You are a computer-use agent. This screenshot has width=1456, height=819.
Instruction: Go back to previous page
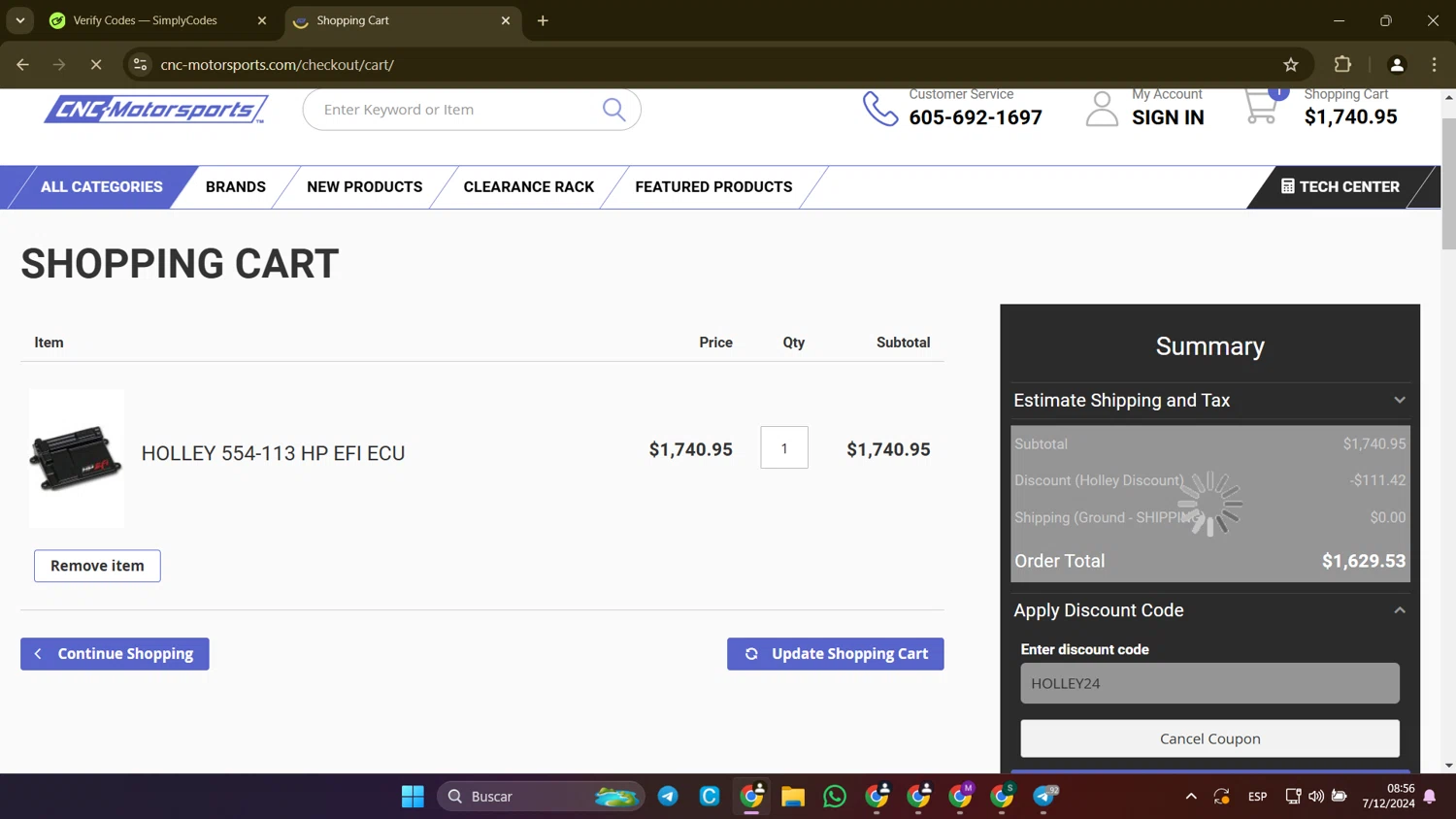click(x=22, y=65)
